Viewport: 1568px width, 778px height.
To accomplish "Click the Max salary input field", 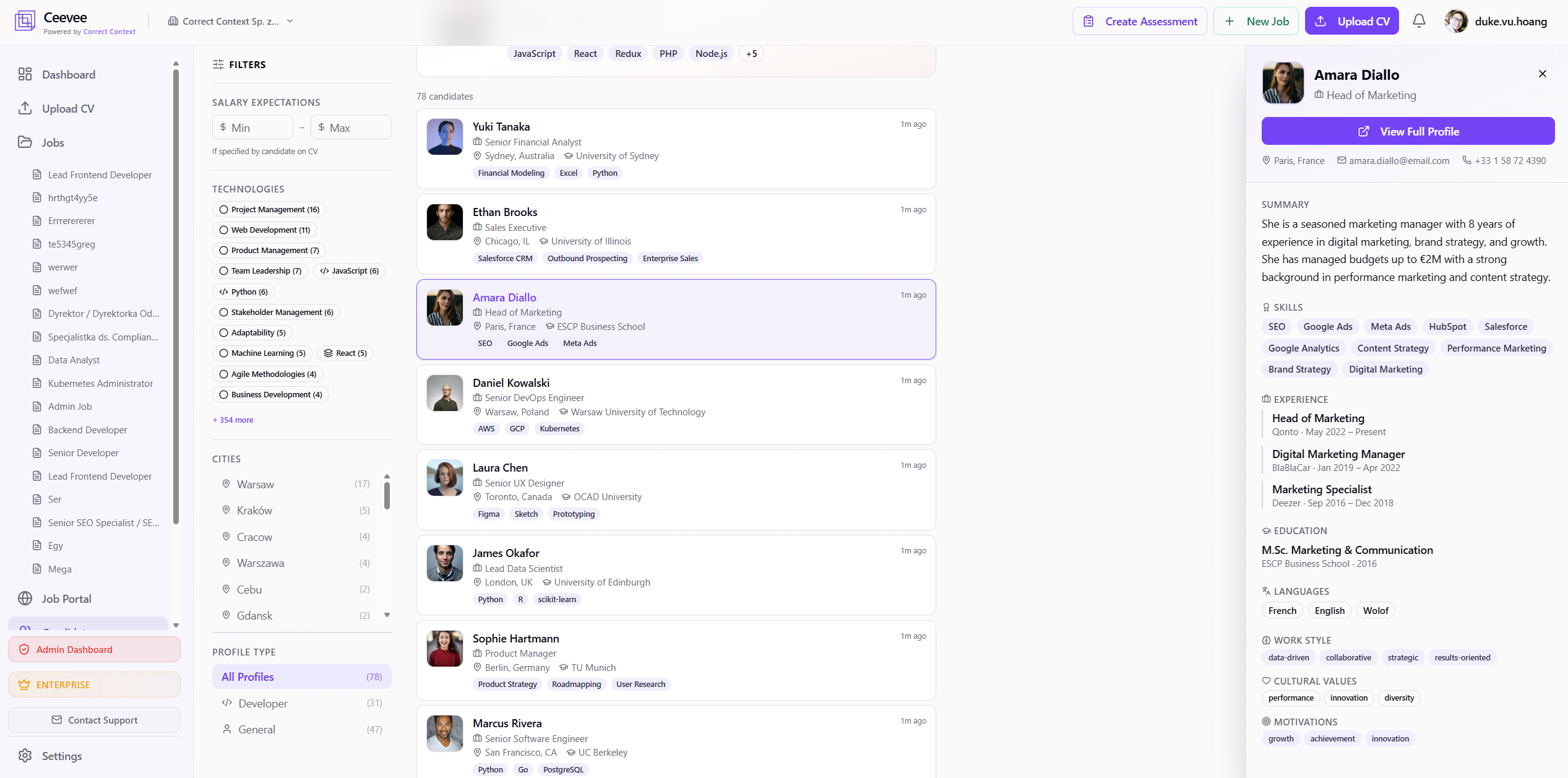I will [x=351, y=128].
